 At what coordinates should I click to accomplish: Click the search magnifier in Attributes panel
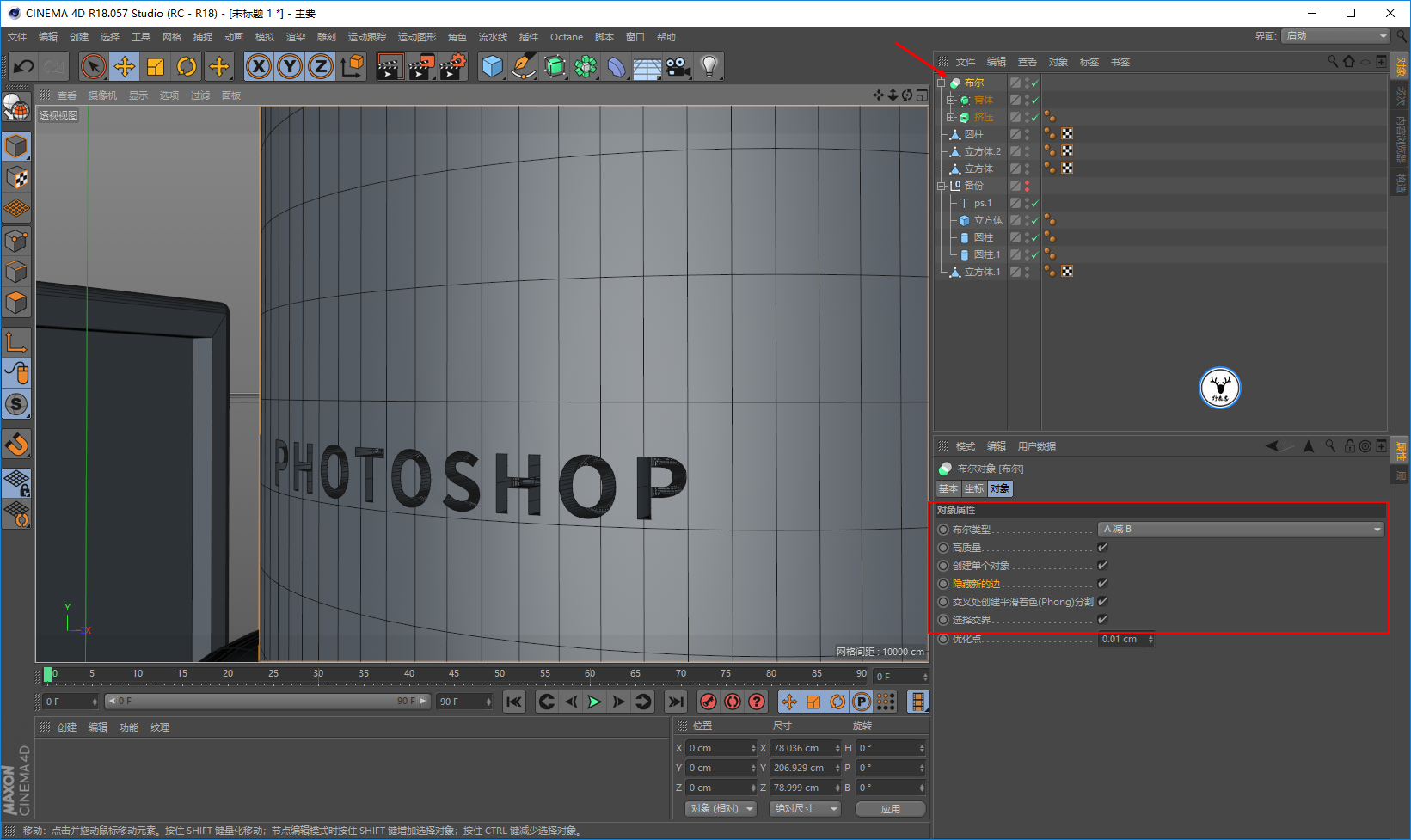click(1330, 445)
